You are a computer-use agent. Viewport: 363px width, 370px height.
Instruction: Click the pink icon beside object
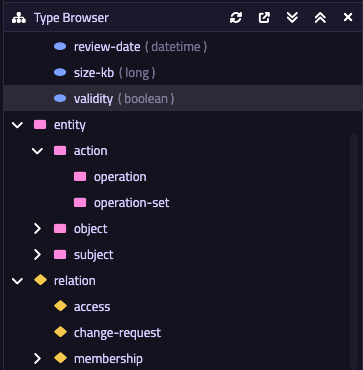[x=60, y=229]
